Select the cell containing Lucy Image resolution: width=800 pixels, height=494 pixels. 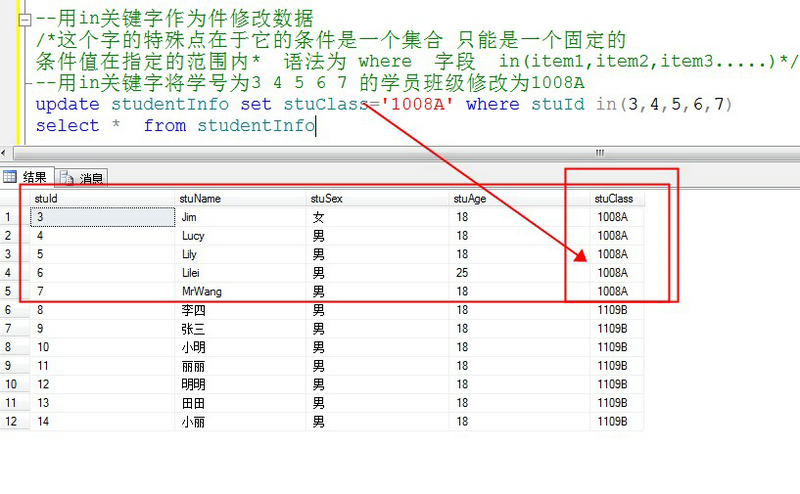(241, 236)
